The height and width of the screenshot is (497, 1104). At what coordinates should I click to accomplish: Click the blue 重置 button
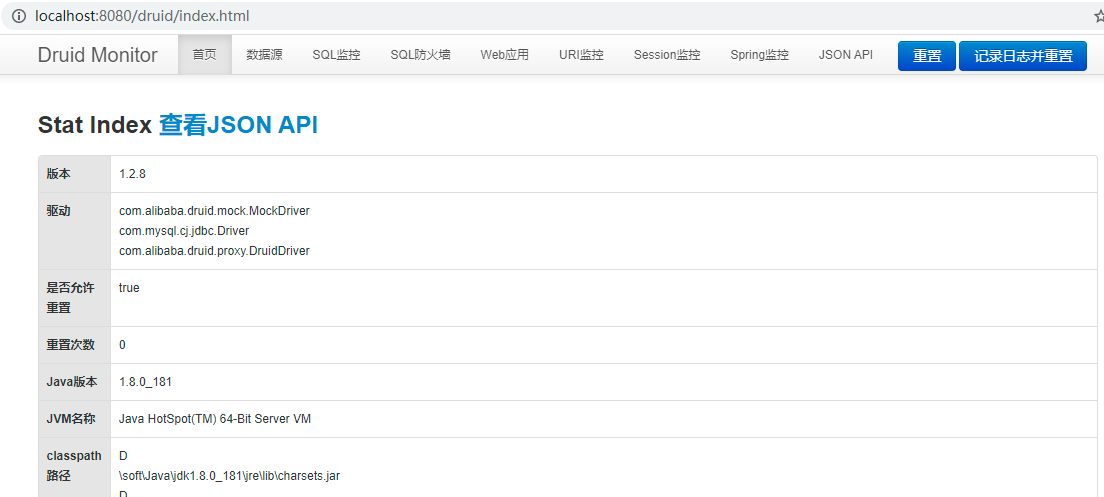(927, 56)
